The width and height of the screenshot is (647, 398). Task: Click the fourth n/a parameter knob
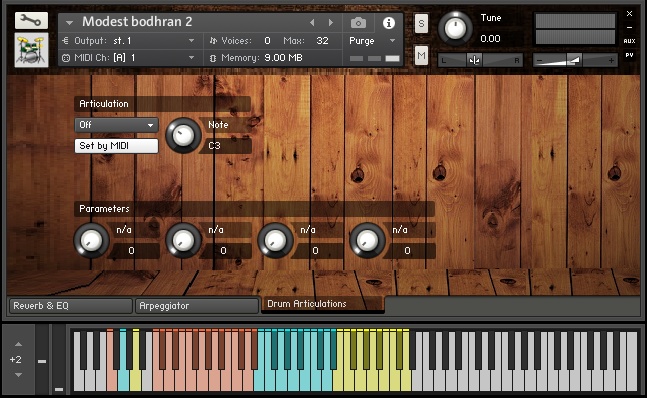point(367,241)
